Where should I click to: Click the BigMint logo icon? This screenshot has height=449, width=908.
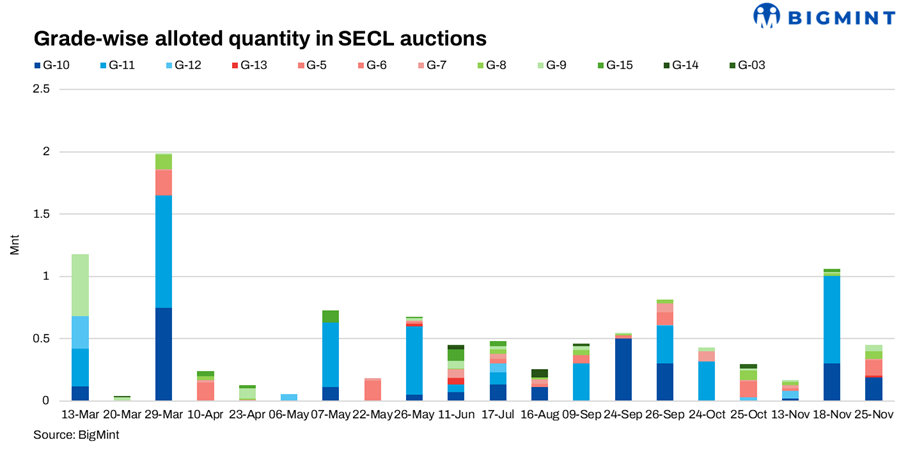pos(766,15)
